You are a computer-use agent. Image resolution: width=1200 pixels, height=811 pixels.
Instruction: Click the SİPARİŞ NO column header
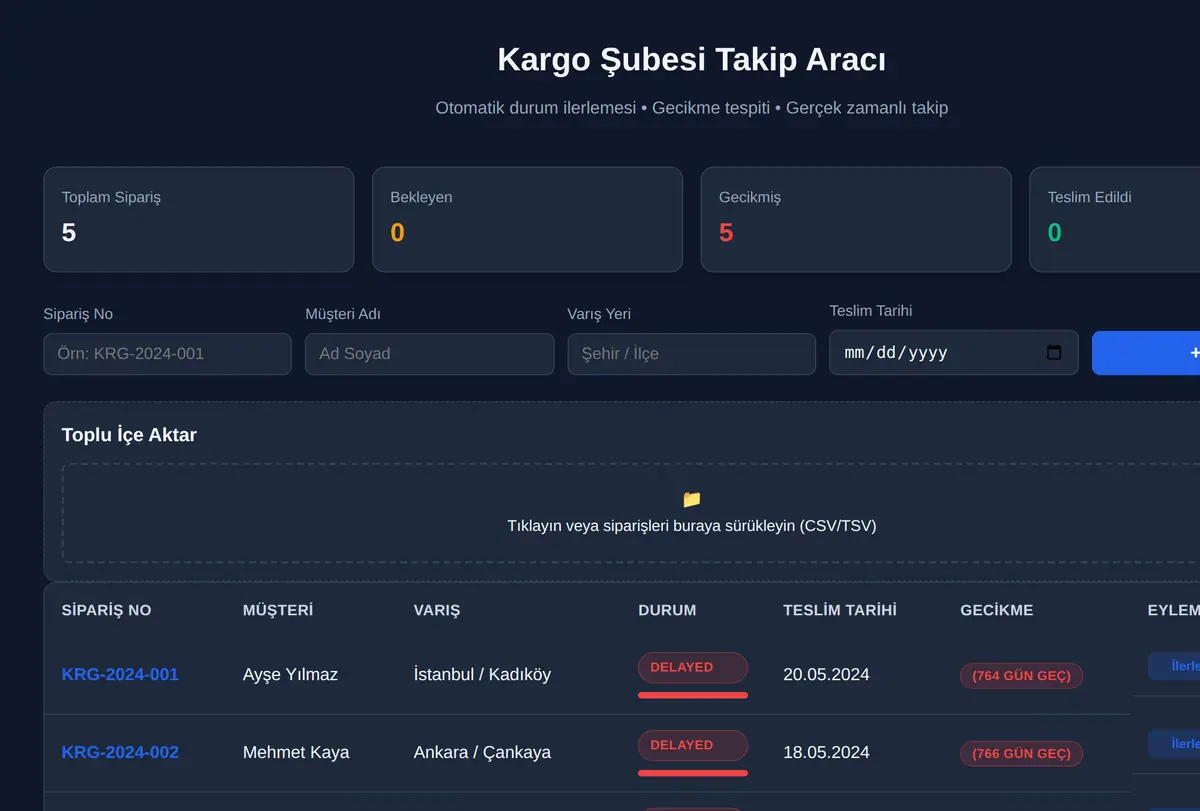pos(106,610)
